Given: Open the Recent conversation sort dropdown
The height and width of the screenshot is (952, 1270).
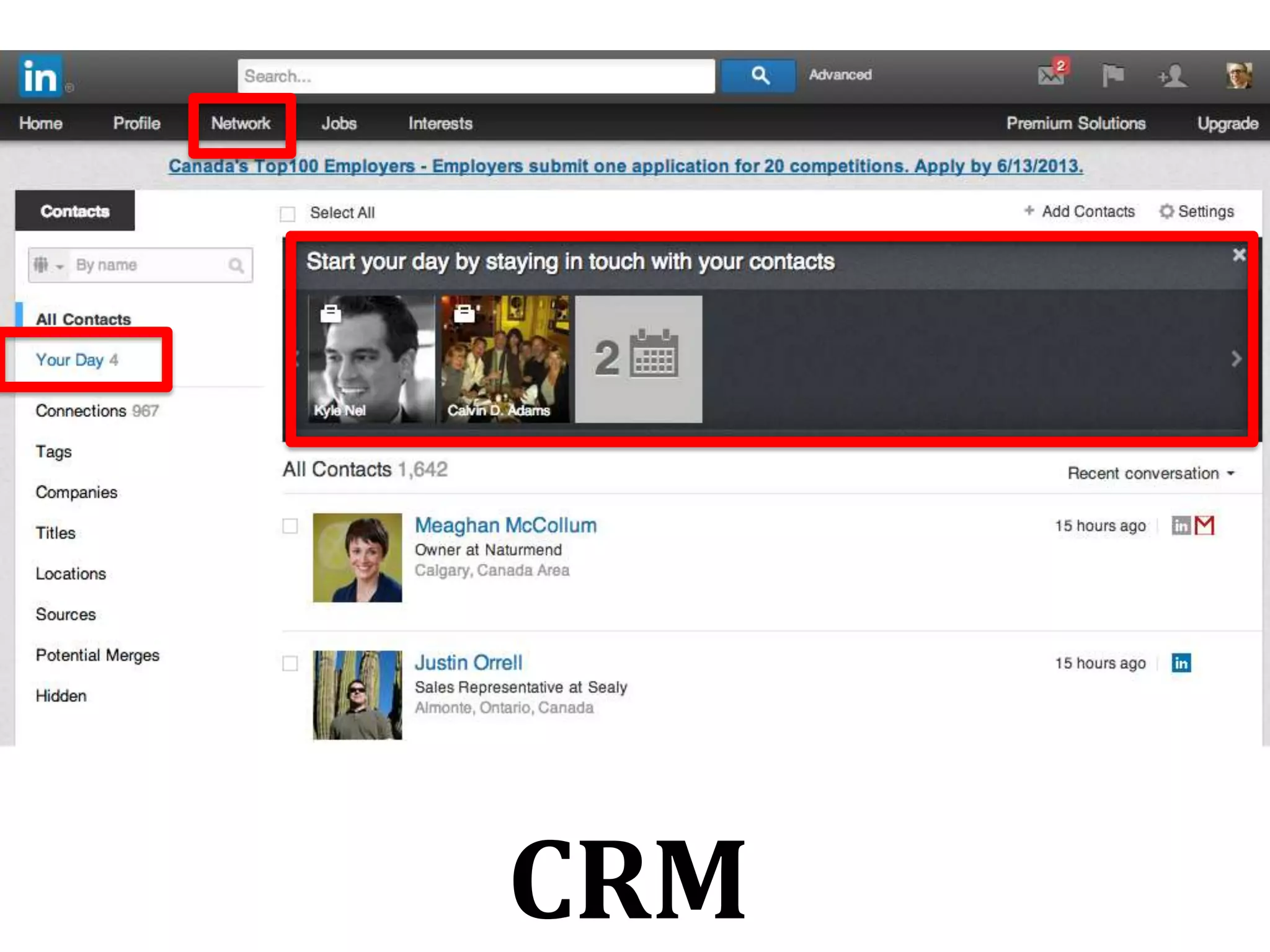Looking at the screenshot, I should click(x=1151, y=474).
